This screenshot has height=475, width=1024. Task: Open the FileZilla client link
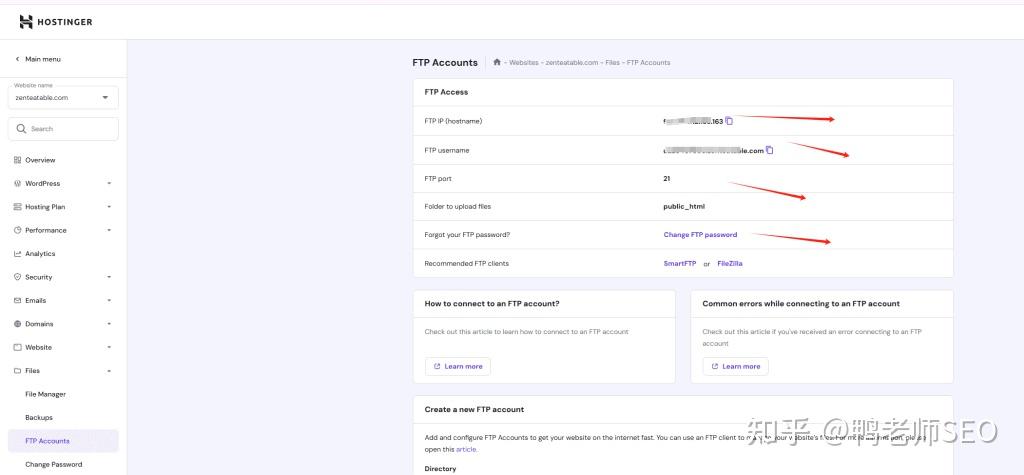tap(730, 264)
